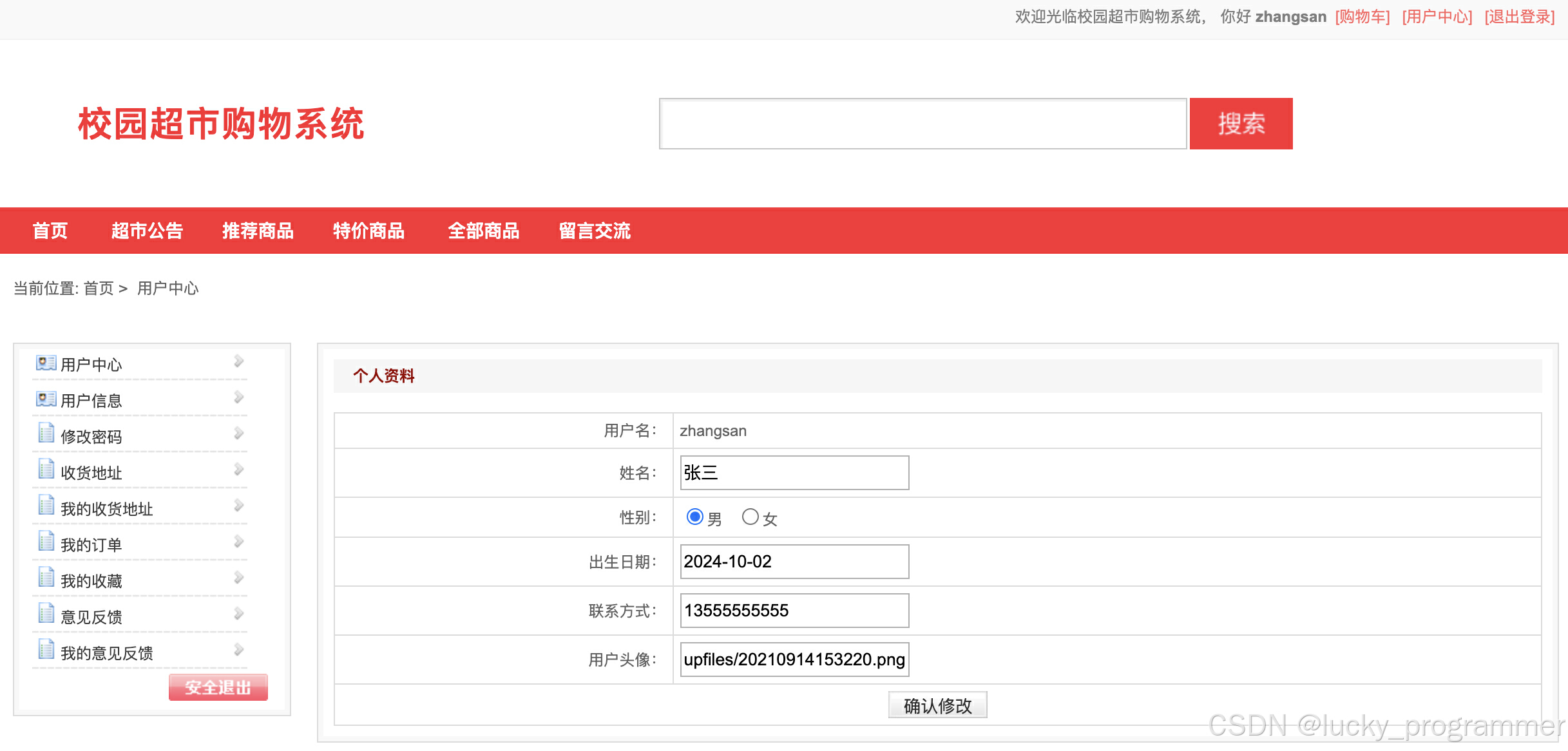Click the 我的订单 document icon
Screen dimensions: 1568x751
pos(46,542)
